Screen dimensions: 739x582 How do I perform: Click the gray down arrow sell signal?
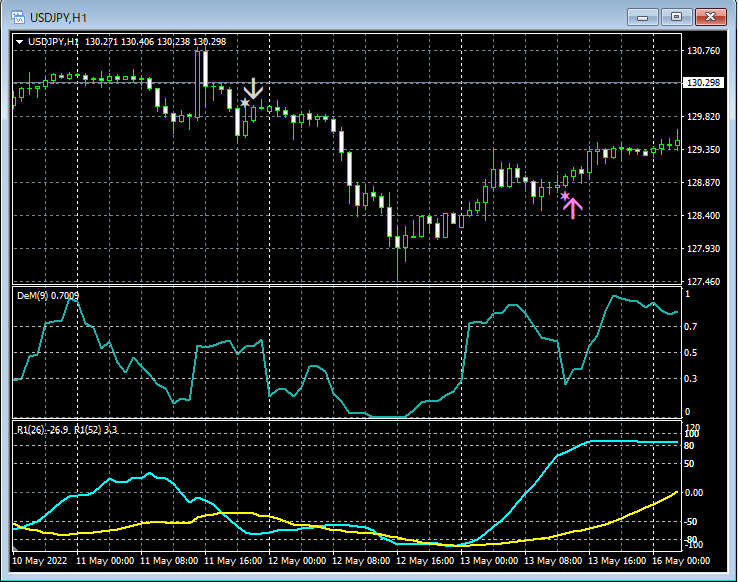(254, 88)
